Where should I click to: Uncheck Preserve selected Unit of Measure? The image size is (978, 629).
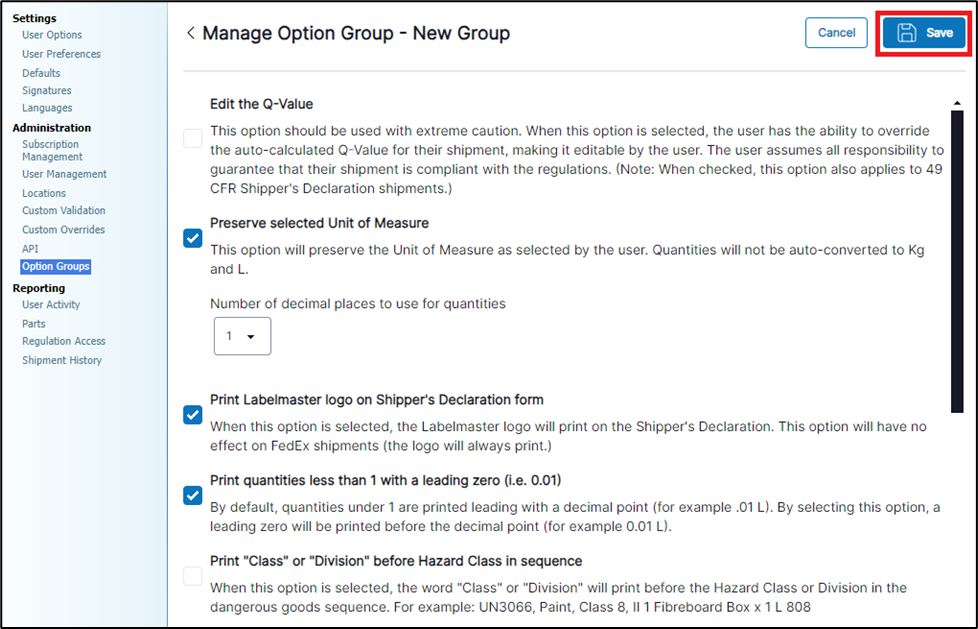point(193,238)
